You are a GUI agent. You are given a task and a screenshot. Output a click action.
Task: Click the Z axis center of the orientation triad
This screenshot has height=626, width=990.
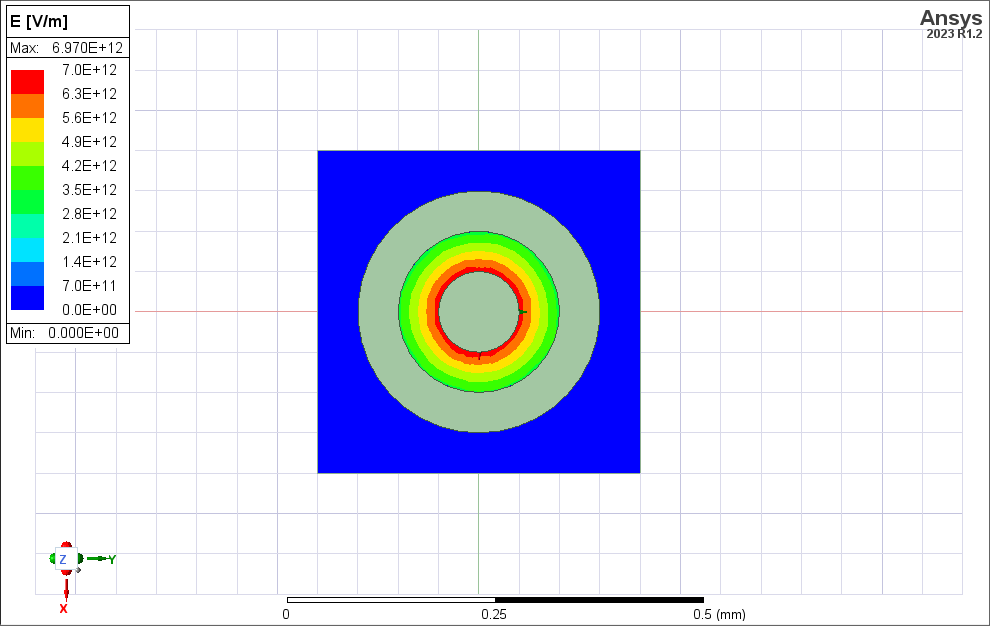[x=64, y=559]
